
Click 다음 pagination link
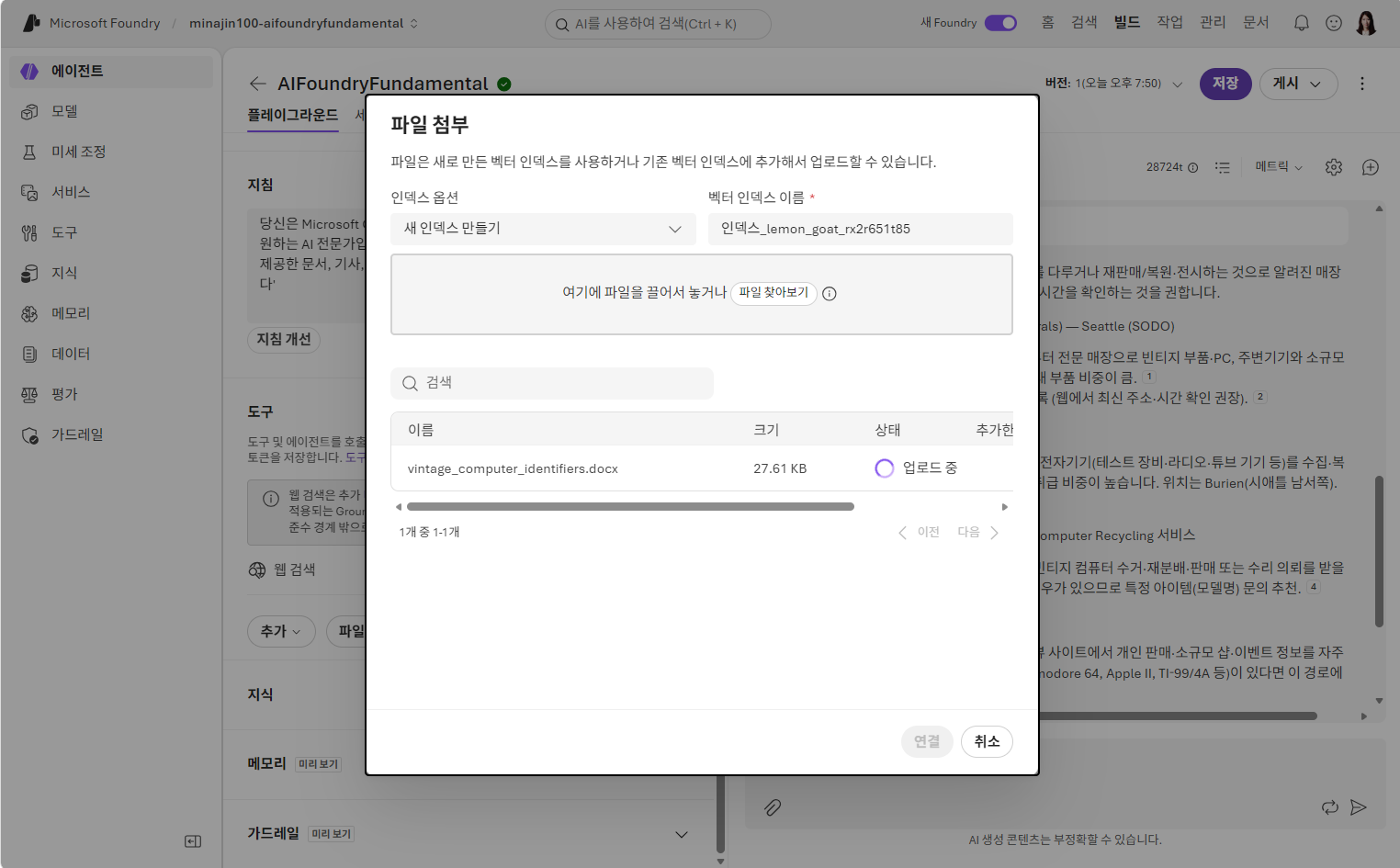(x=978, y=533)
